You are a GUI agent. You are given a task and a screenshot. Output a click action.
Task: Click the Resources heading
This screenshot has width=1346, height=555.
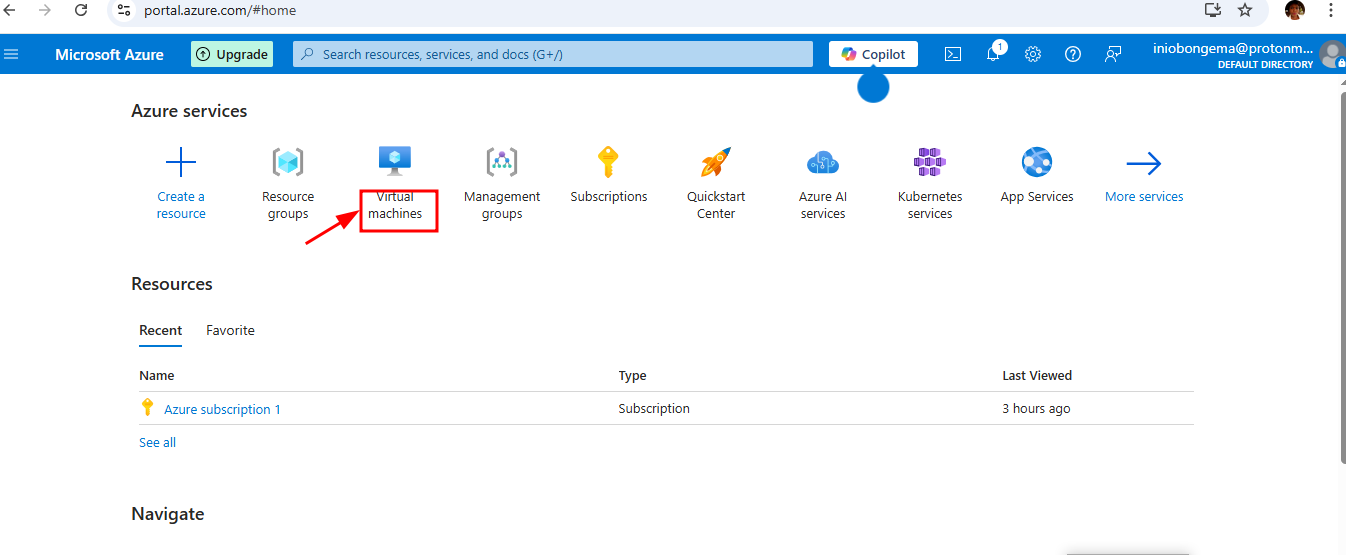coord(172,284)
